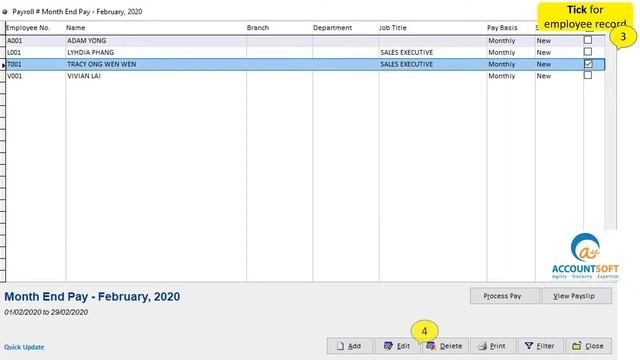Select employee number A001
Viewport: 640px width, 360px height.
(x=15, y=41)
